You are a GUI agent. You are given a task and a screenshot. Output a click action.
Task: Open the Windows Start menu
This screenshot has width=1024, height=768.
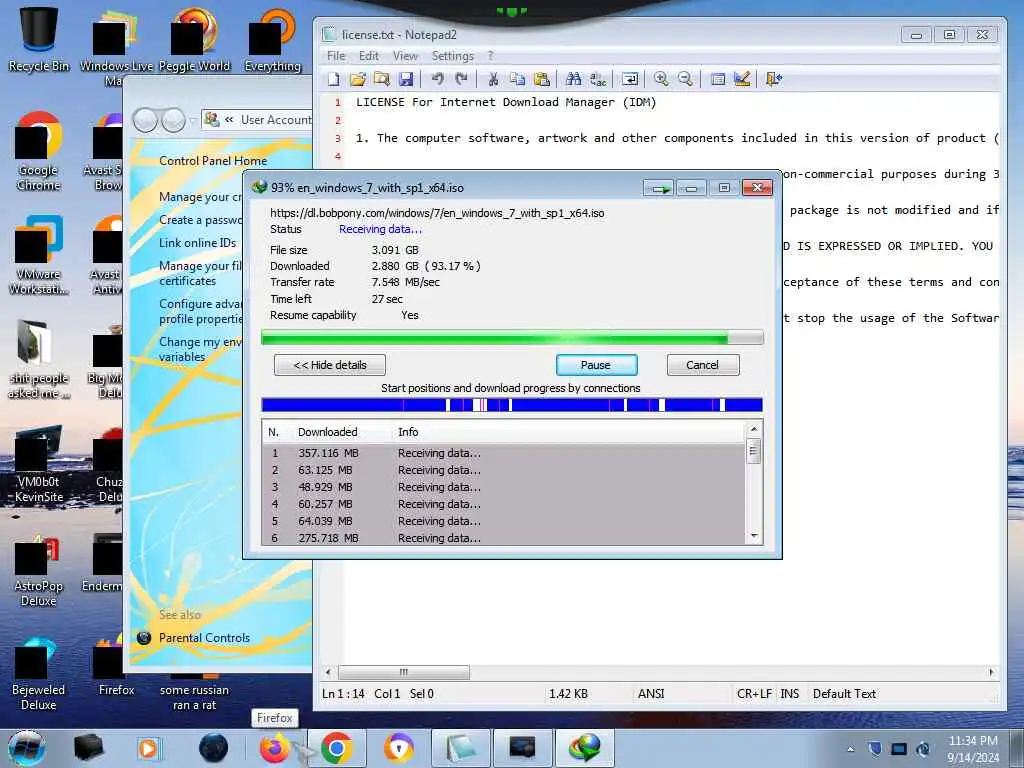click(x=27, y=748)
